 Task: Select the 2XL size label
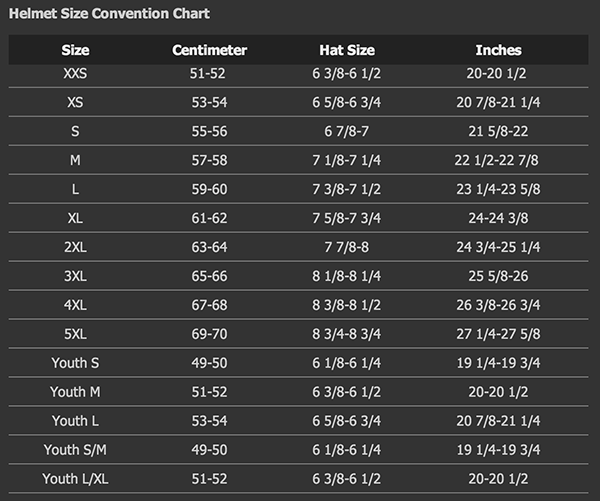coord(75,247)
